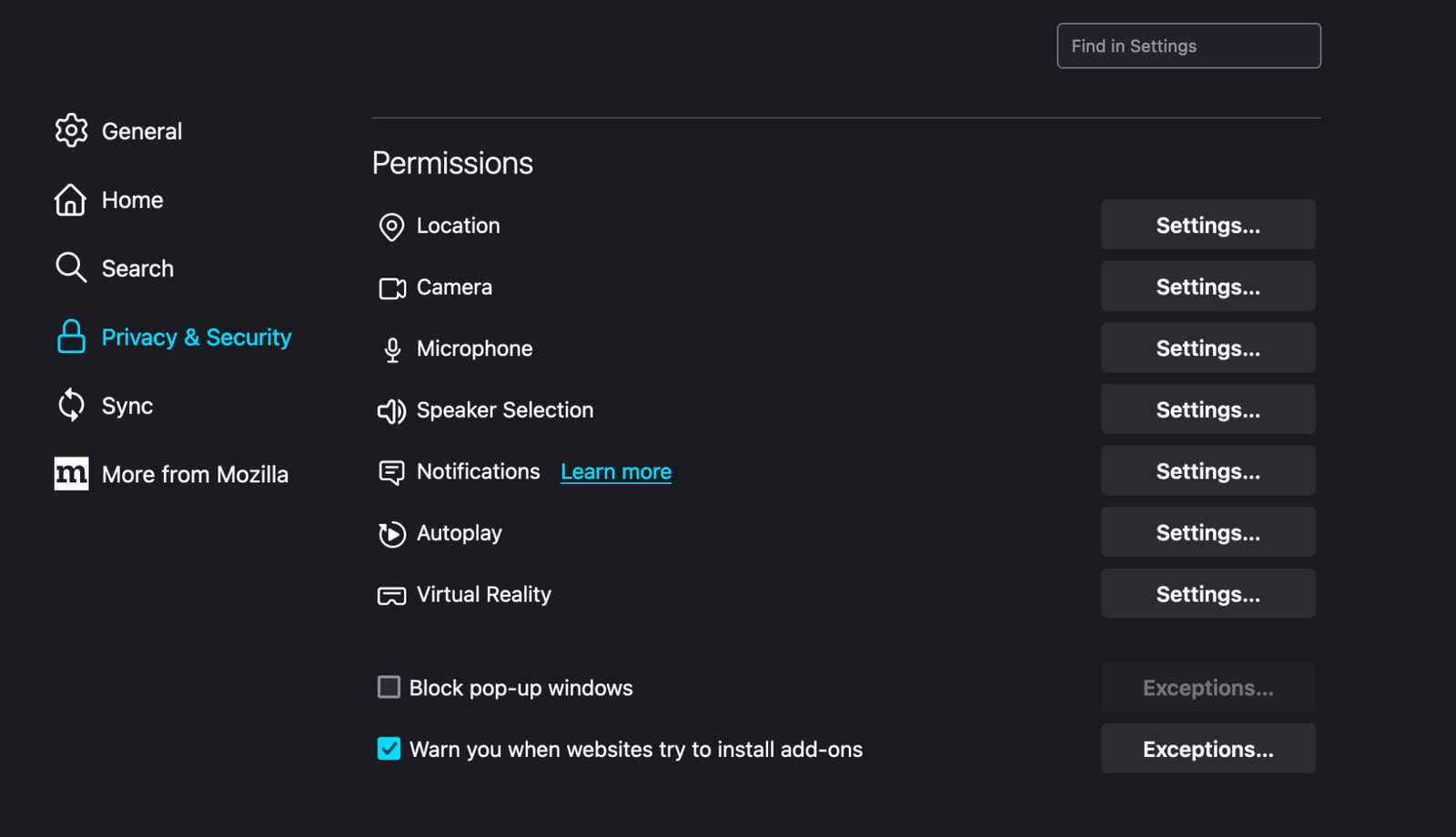Click the Search magnifier icon
The width and height of the screenshot is (1456, 837).
pyautogui.click(x=71, y=267)
